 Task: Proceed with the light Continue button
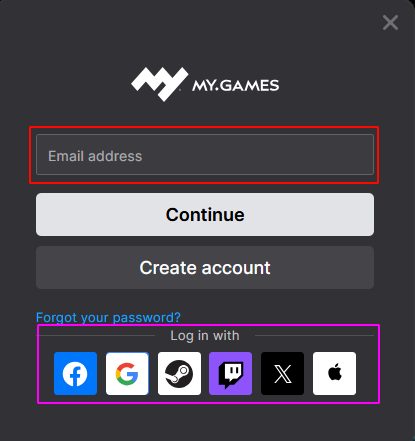pos(205,215)
